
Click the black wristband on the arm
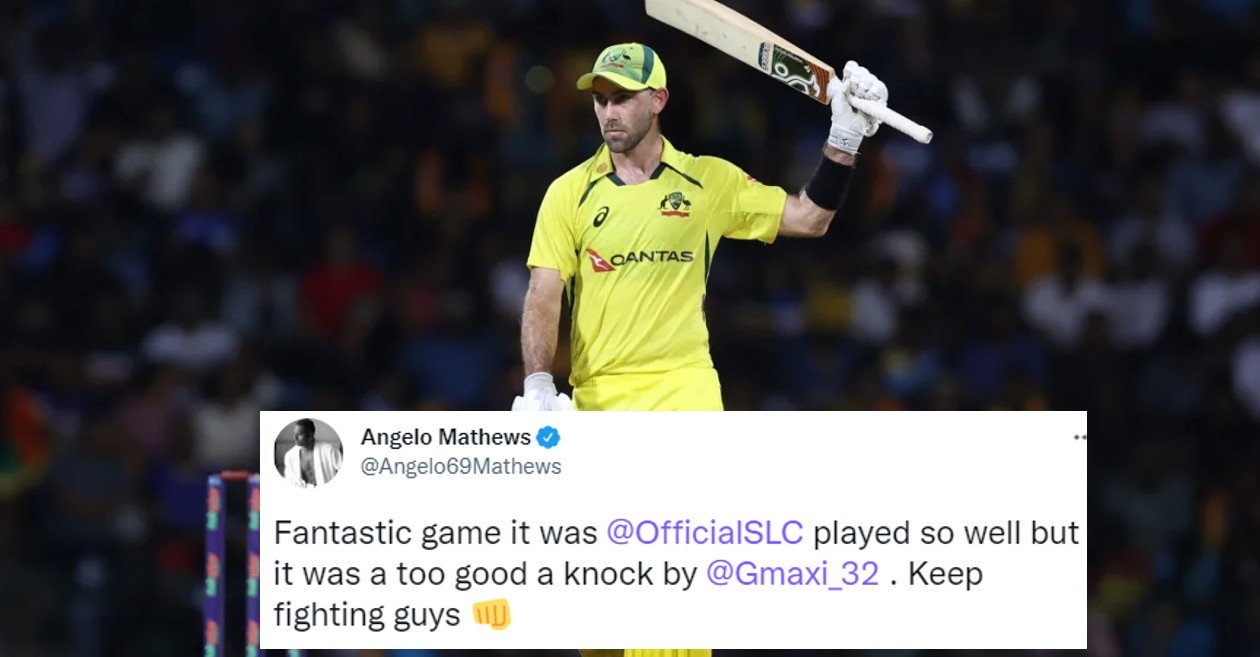[830, 182]
